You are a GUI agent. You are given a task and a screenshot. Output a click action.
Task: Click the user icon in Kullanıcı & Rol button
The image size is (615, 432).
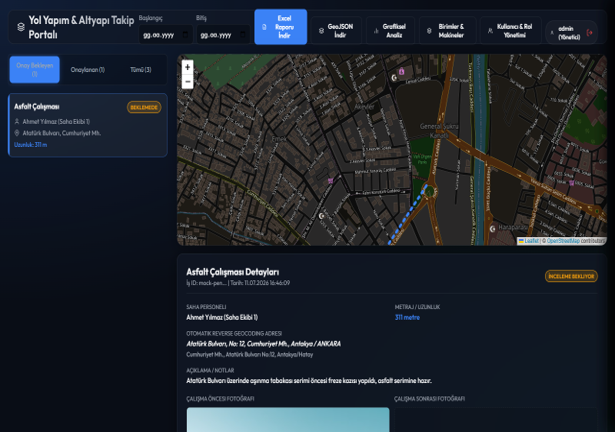coord(490,31)
